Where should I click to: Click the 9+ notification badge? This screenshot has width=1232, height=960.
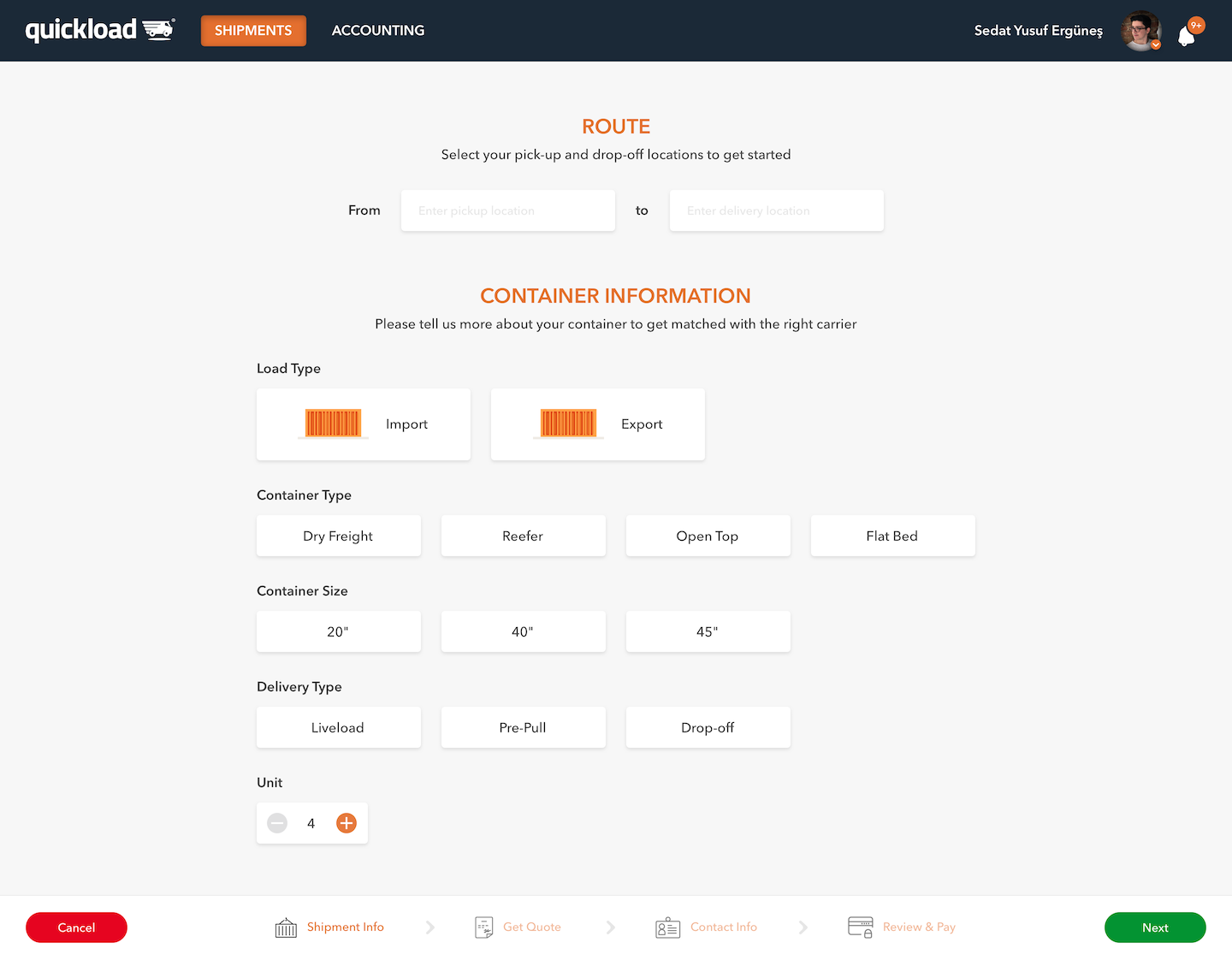coord(1196,26)
